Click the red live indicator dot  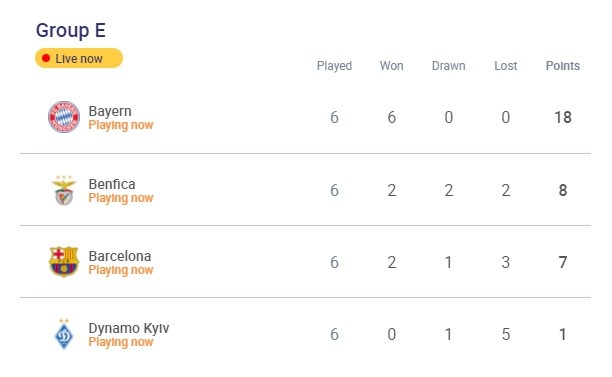[x=46, y=58]
